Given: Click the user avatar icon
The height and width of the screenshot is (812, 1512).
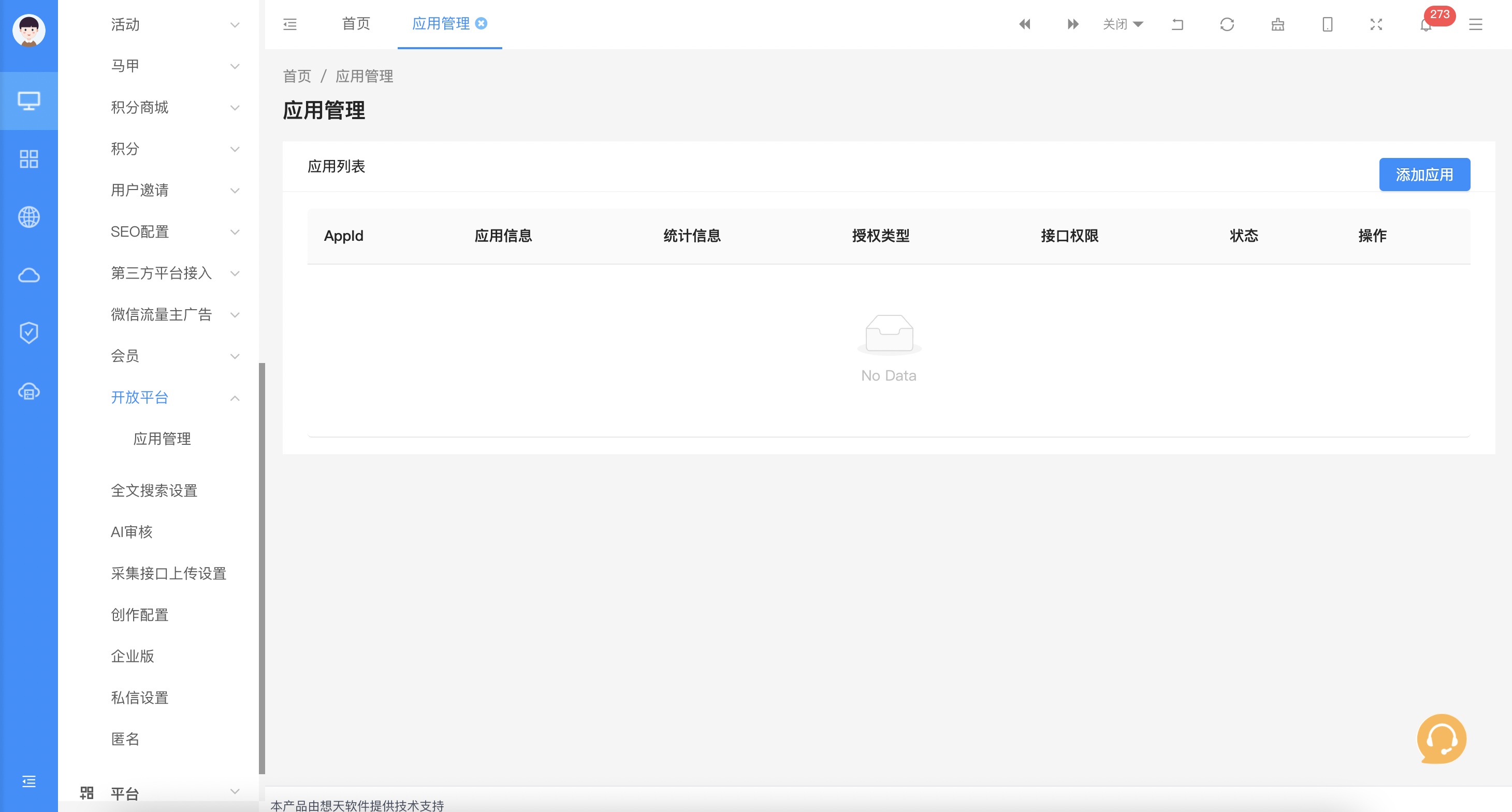Looking at the screenshot, I should pyautogui.click(x=29, y=31).
